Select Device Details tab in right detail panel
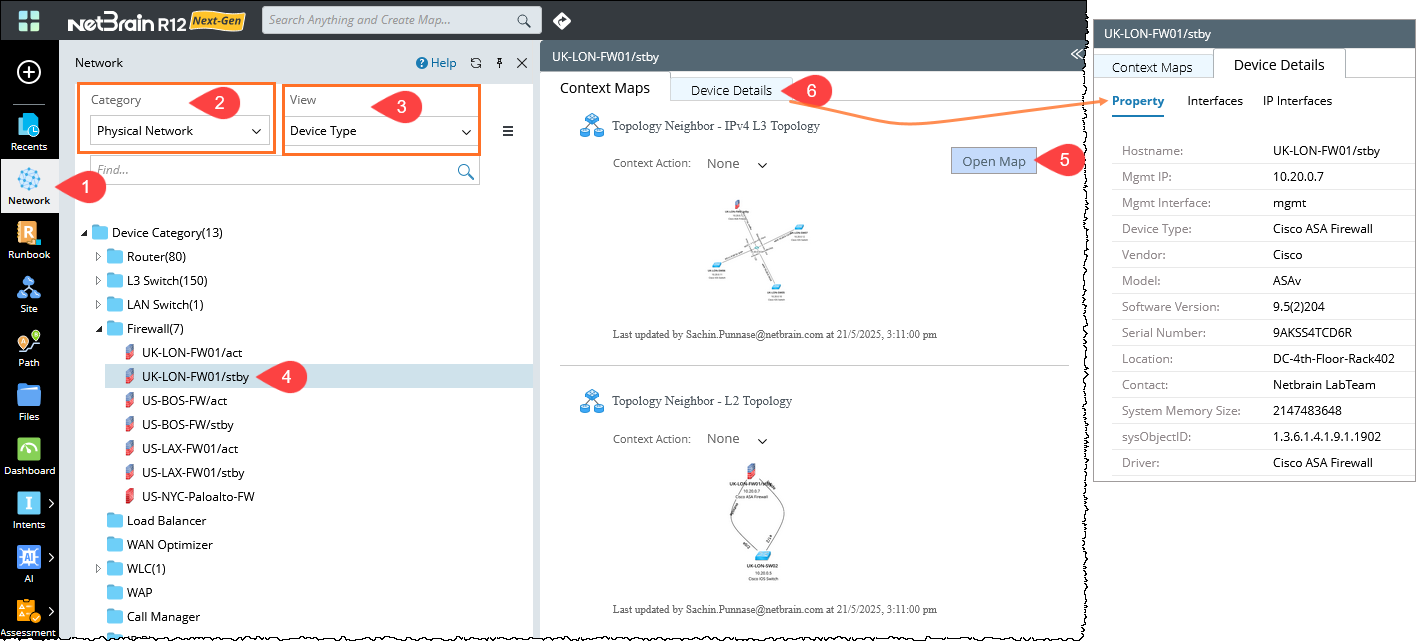Image resolution: width=1416 pixels, height=642 pixels. (1279, 65)
